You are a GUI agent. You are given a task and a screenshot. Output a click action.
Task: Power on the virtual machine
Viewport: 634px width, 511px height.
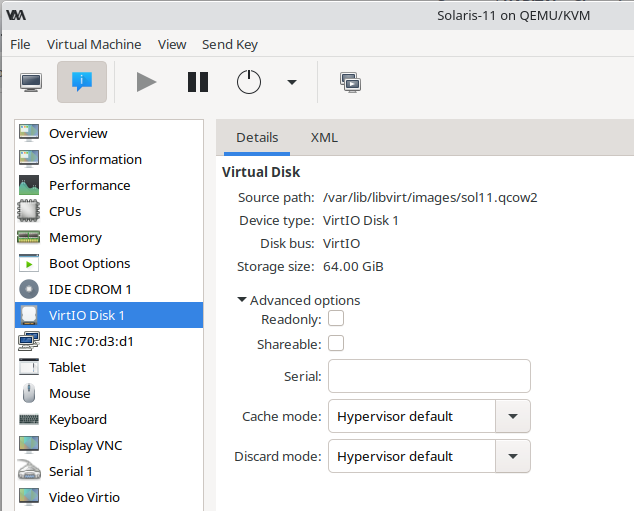point(146,82)
